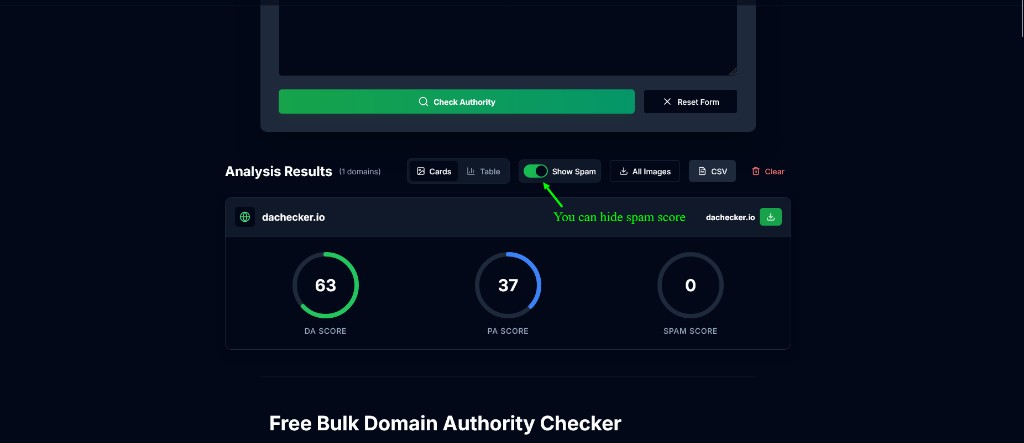The width and height of the screenshot is (1024, 443).
Task: Click the DA Score circular gauge
Action: click(325, 285)
